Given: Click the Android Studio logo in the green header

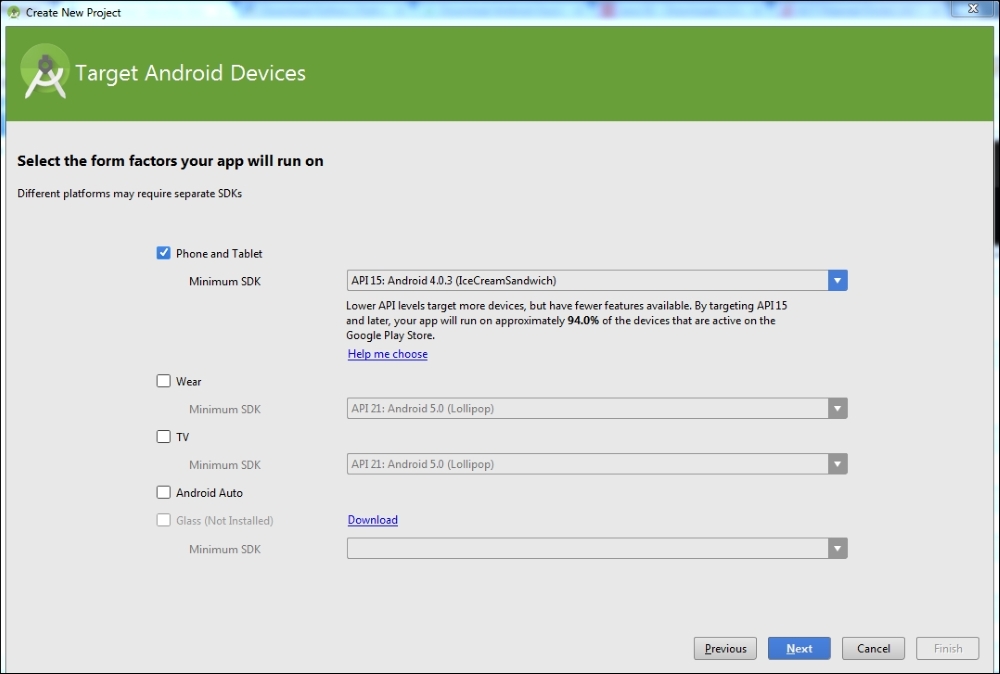Looking at the screenshot, I should coord(45,71).
